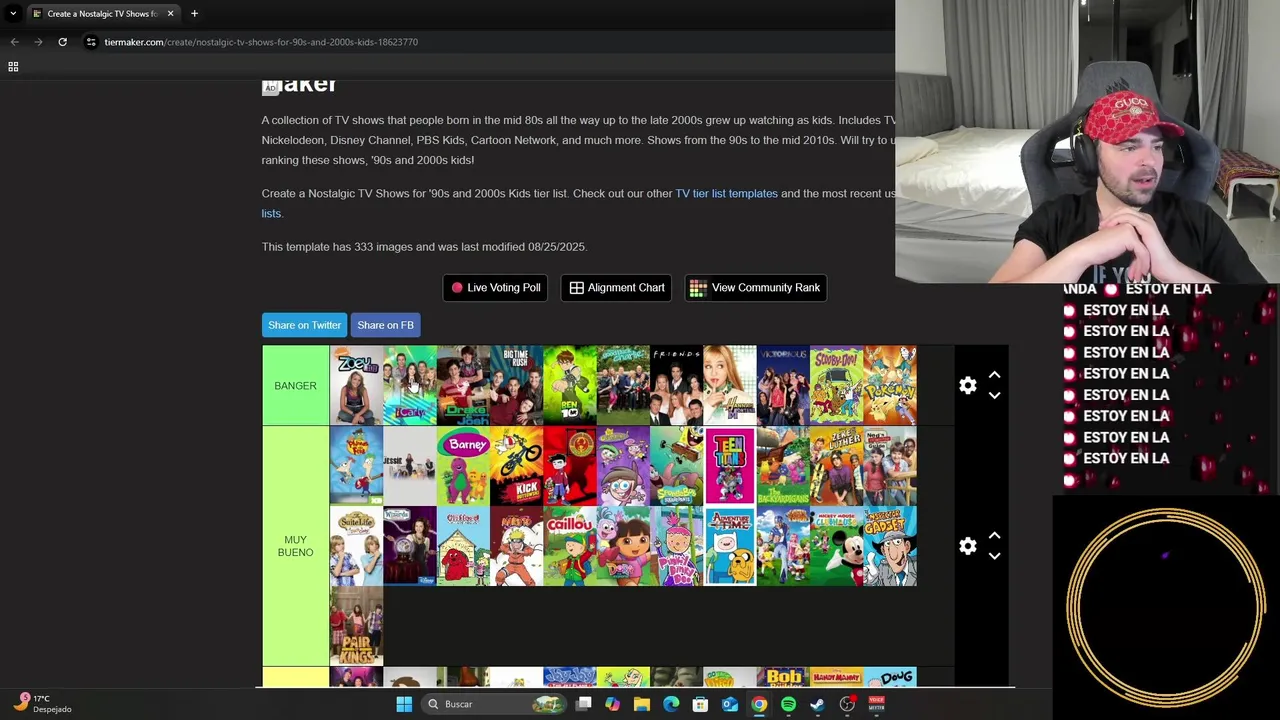Viewport: 1280px width, 720px height.
Task: Open the apps grid in the bookmarks bar
Action: coord(13,67)
